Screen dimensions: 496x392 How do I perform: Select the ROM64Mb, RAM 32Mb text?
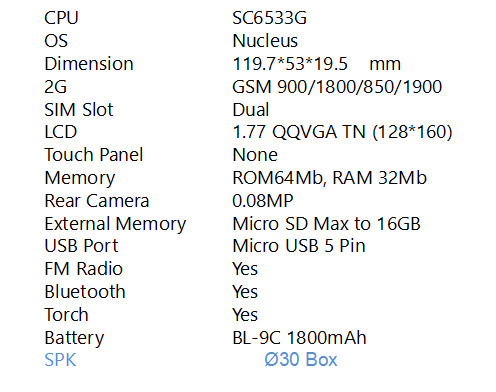point(329,178)
